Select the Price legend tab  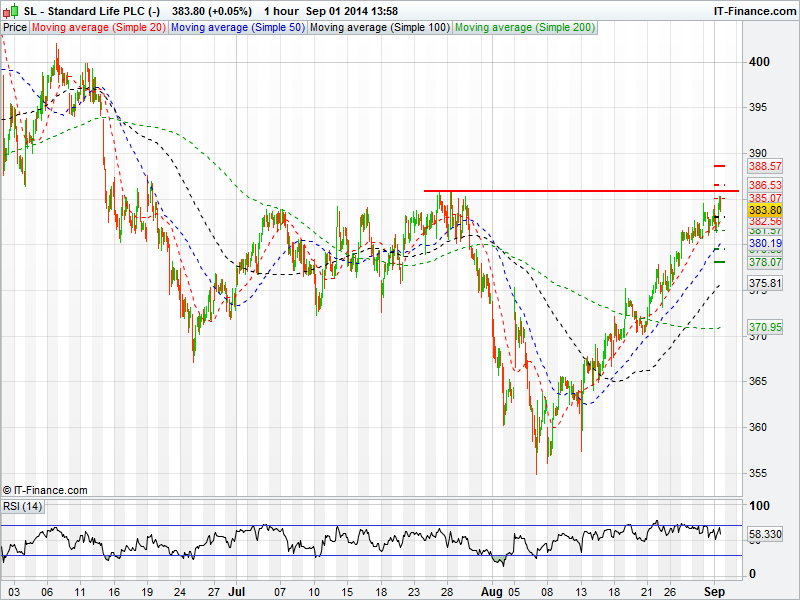15,28
